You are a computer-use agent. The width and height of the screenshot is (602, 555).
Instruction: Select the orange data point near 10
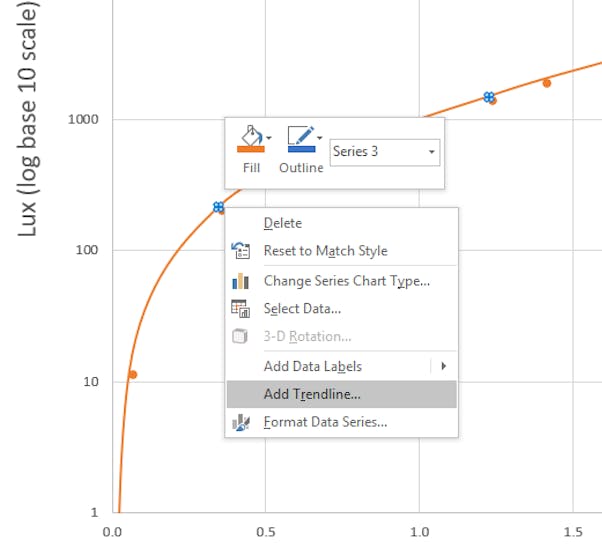coord(133,375)
